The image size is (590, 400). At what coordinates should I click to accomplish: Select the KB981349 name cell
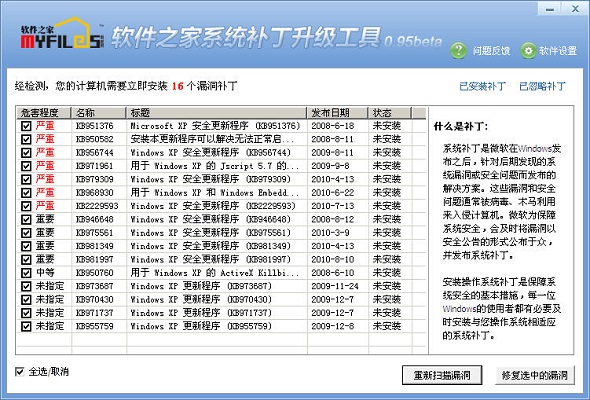[x=94, y=246]
